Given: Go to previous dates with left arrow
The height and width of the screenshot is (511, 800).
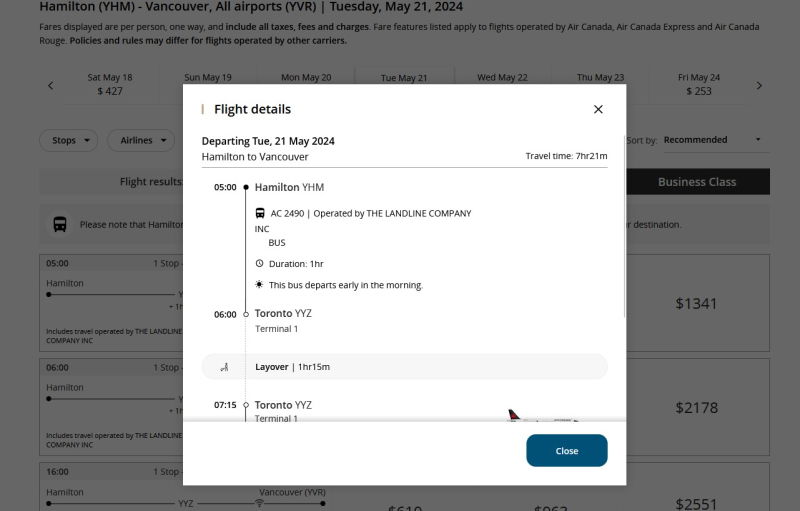Looking at the screenshot, I should 51,86.
